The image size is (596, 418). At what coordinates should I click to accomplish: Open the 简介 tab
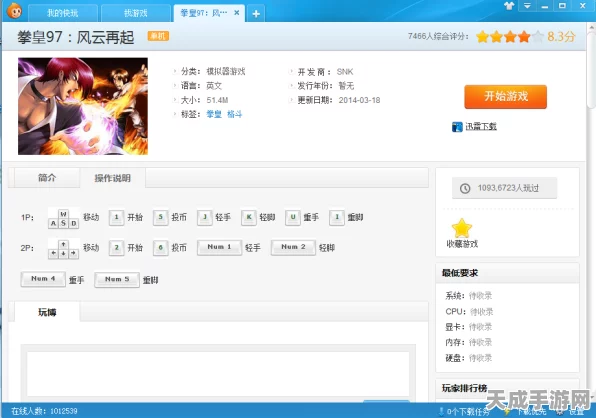pos(47,177)
